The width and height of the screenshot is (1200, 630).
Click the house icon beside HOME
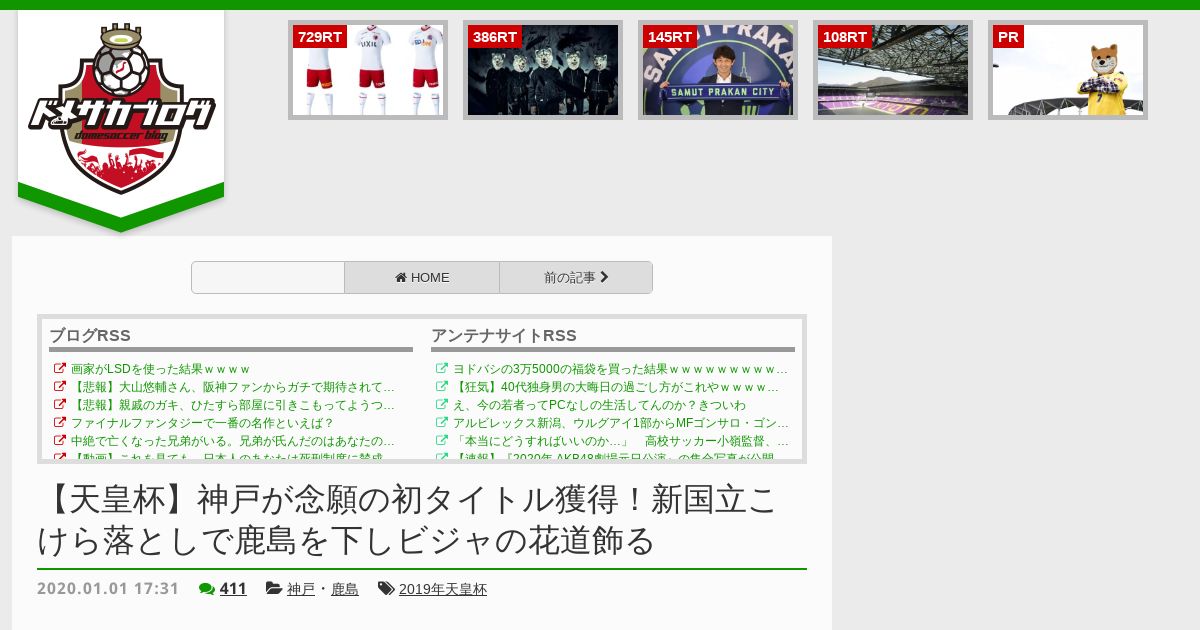[x=401, y=278]
